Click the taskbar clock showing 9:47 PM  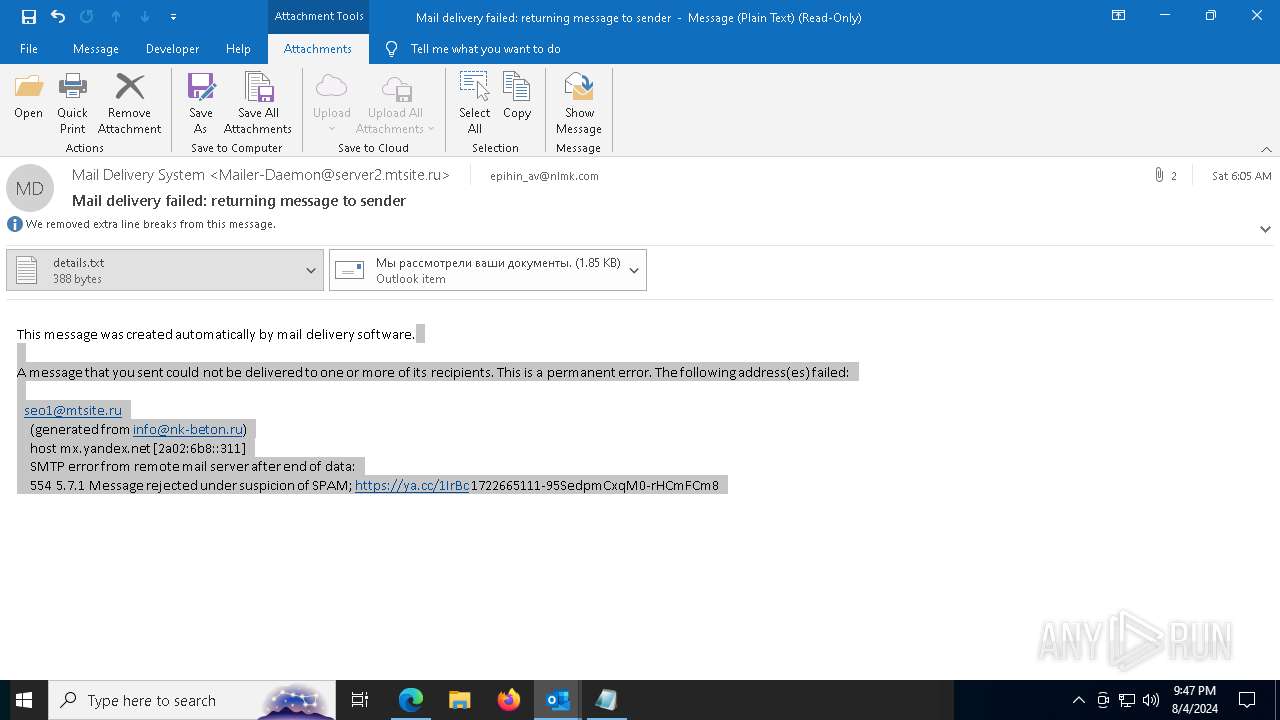pyautogui.click(x=1195, y=700)
